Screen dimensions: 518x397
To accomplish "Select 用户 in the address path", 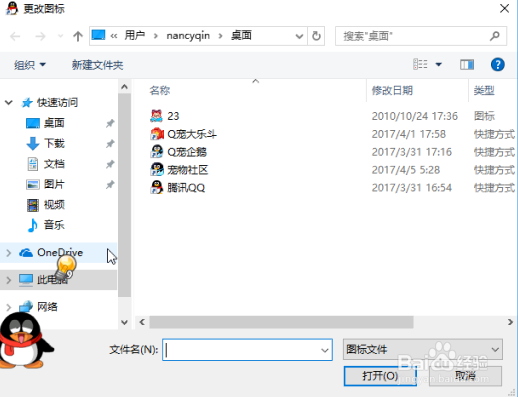I will [x=135, y=35].
